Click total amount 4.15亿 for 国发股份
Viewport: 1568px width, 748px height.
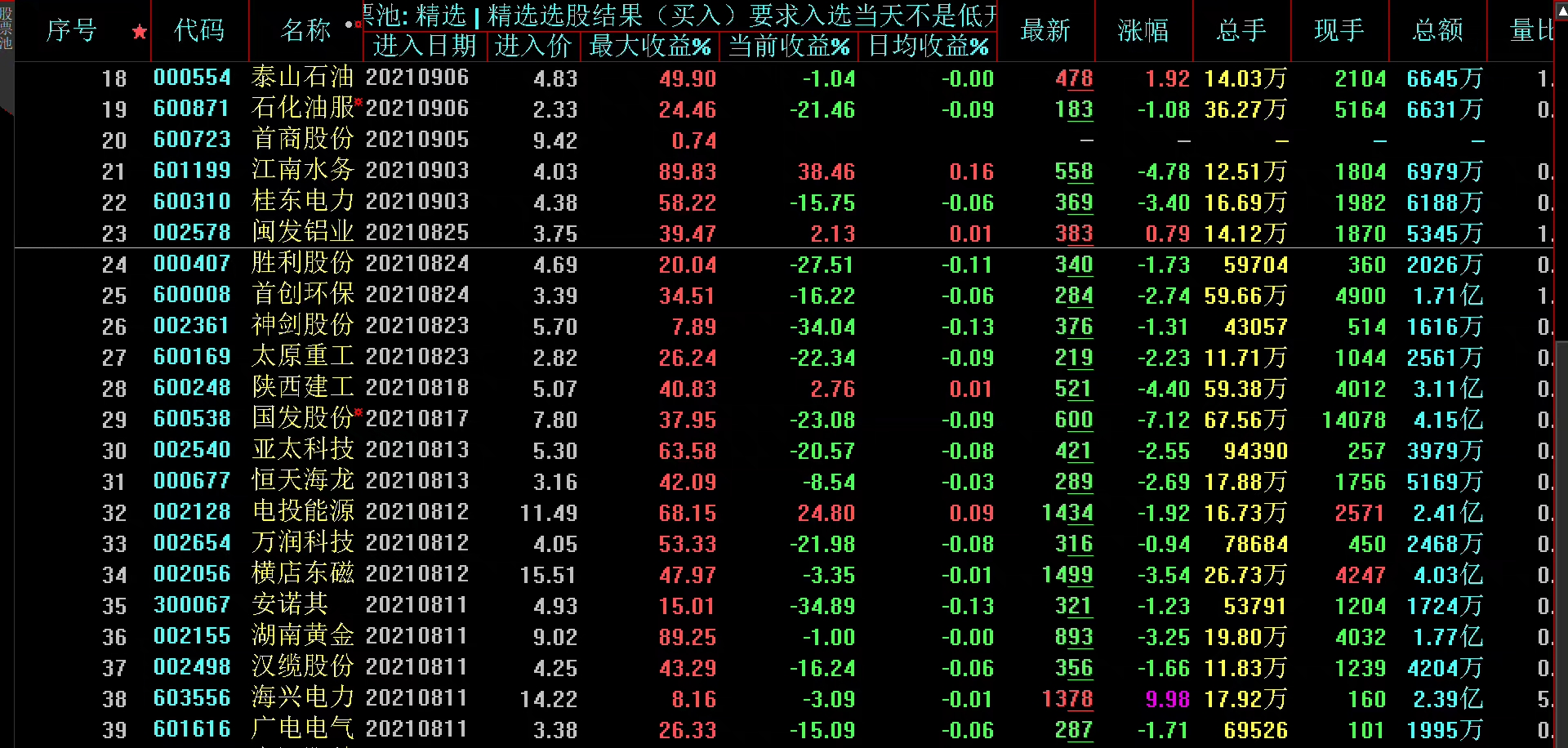point(1448,419)
